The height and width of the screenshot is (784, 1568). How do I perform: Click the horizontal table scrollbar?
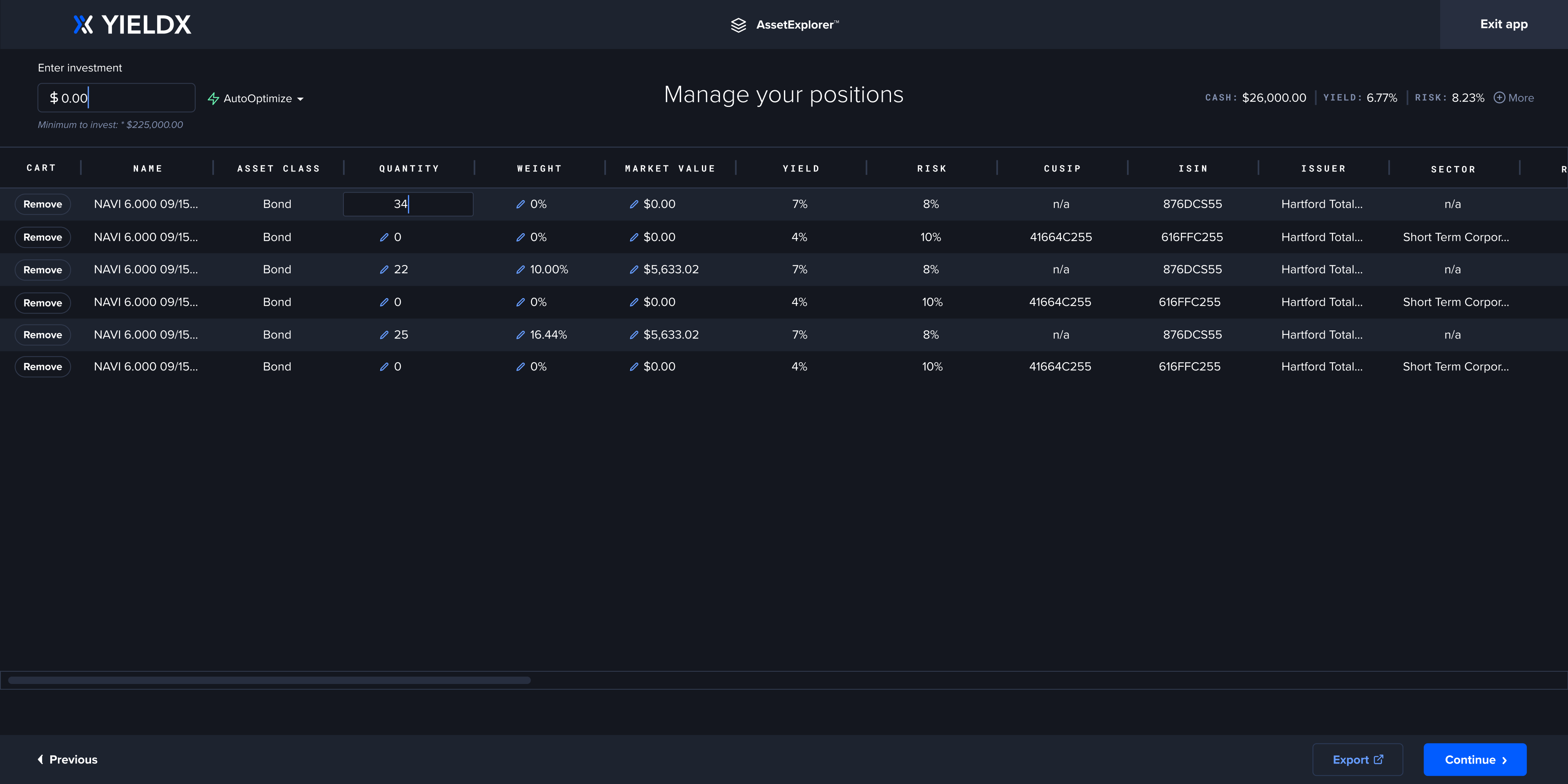click(x=269, y=680)
